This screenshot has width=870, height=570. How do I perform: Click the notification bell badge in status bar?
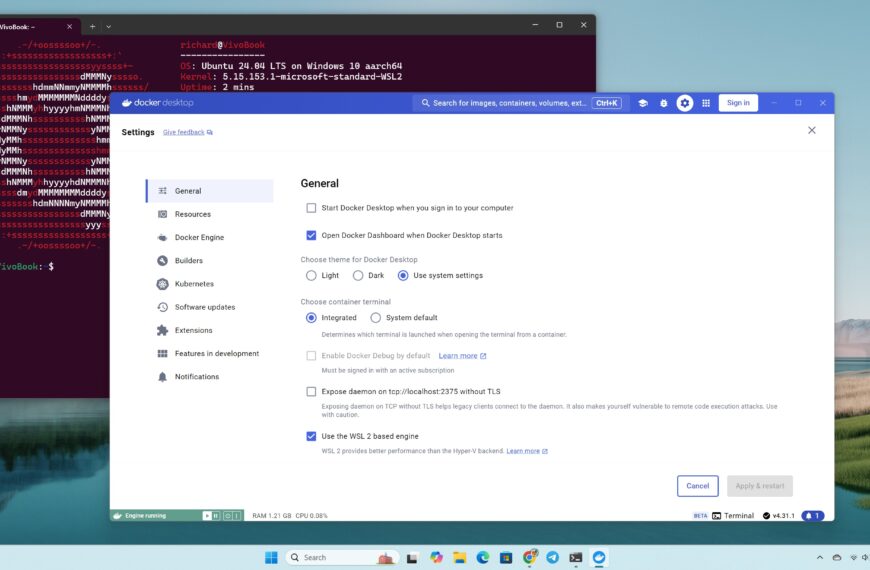813,516
